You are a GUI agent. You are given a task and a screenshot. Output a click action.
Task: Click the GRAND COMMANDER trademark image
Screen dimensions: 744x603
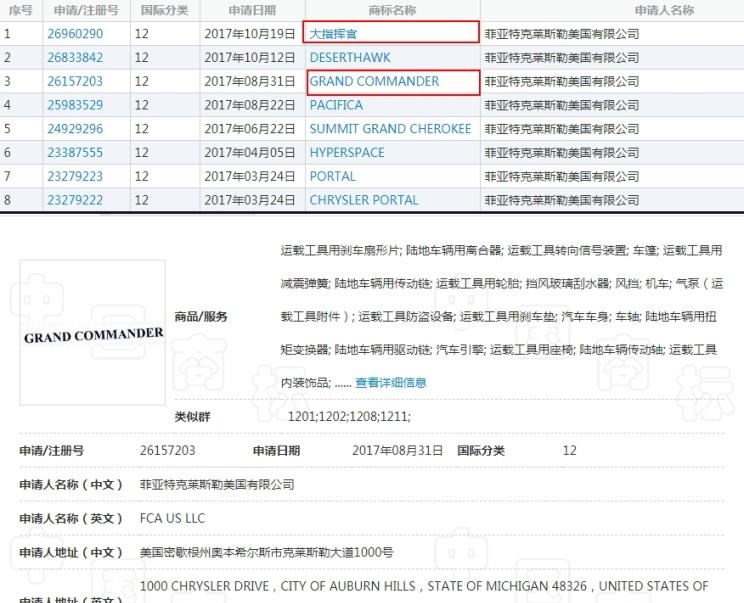(93, 333)
